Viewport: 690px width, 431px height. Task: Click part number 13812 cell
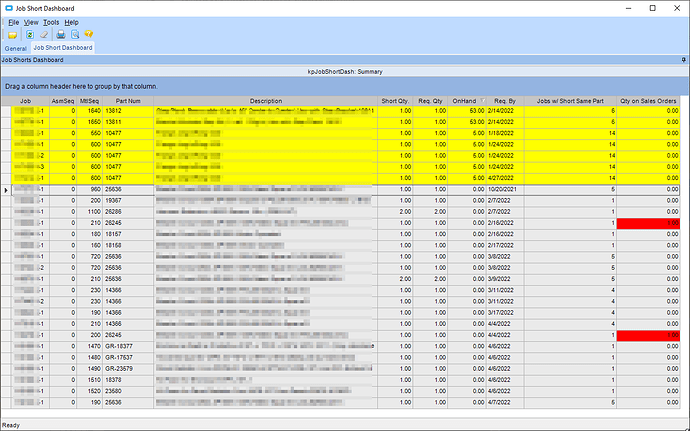[x=128, y=111]
